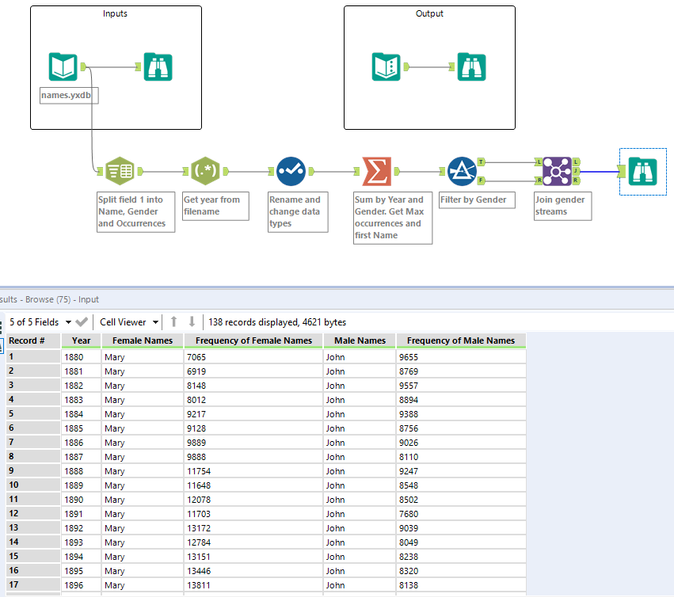The width and height of the screenshot is (674, 597).
Task: Click the Browse tool inside Inputs container
Action: click(157, 67)
